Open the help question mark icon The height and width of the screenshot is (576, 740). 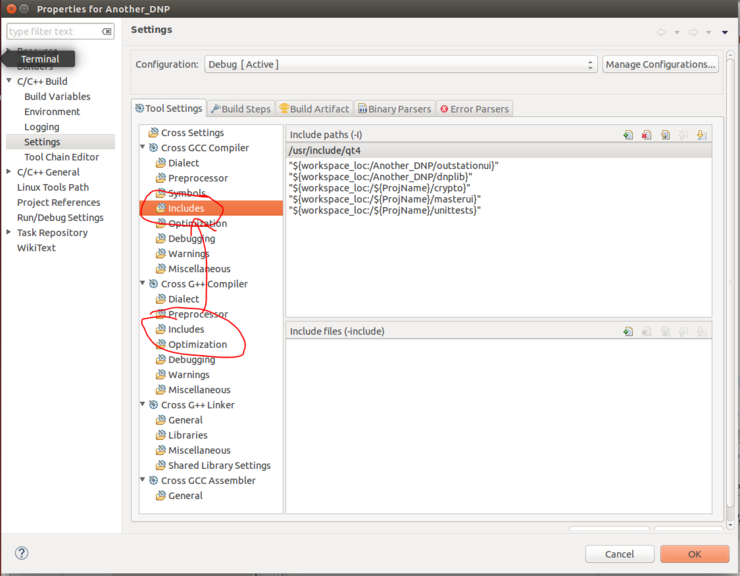(21, 553)
